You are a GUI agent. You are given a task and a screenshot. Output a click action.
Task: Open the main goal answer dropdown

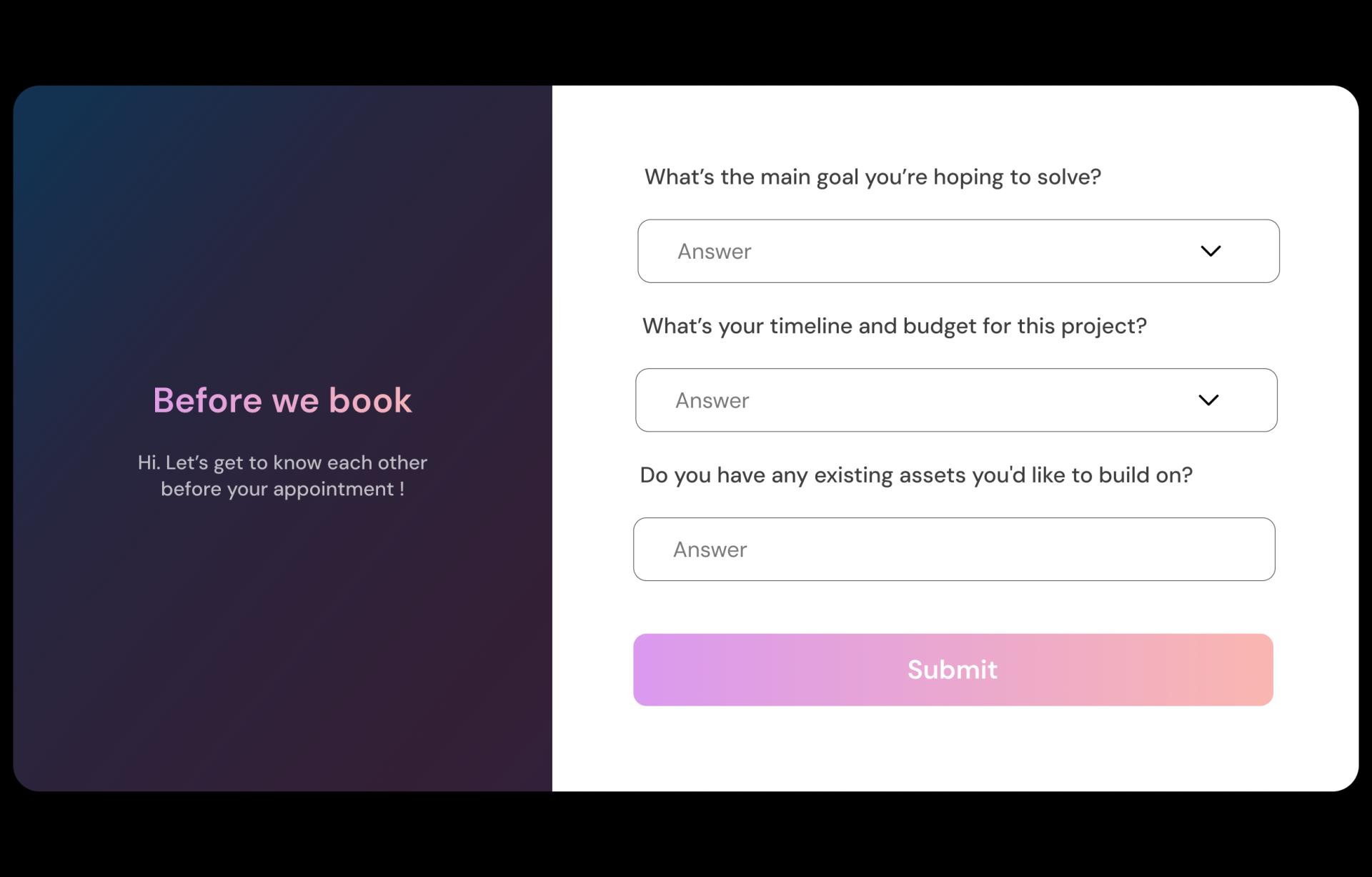(x=958, y=251)
